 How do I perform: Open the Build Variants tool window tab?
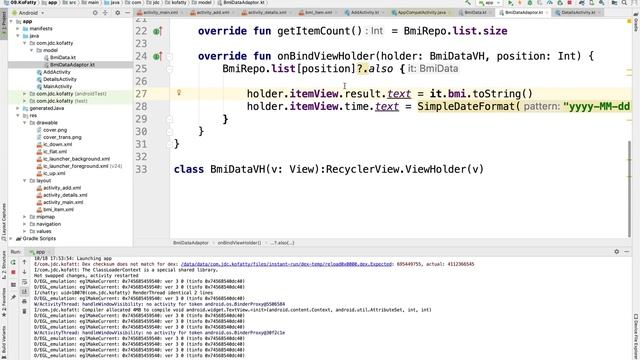[4, 342]
